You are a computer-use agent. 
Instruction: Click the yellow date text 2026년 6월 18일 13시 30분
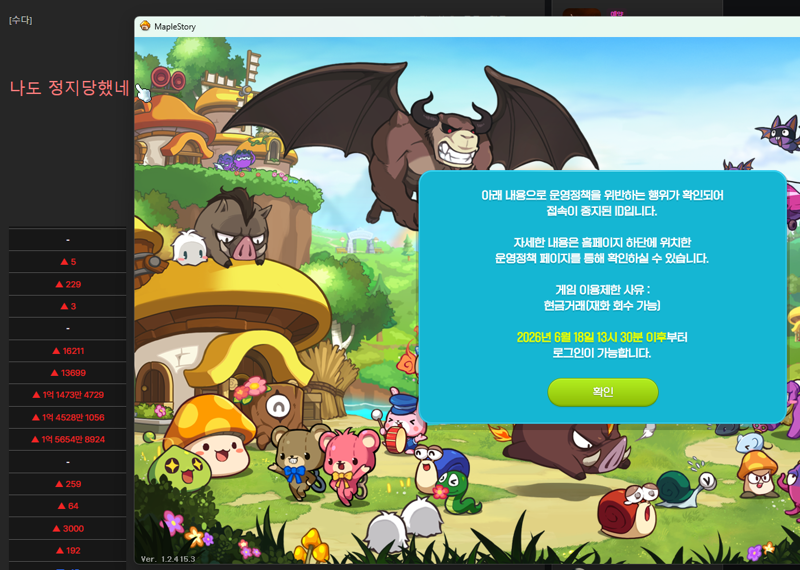[x=579, y=337]
